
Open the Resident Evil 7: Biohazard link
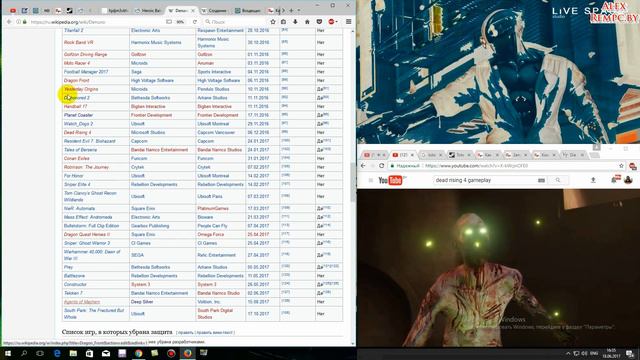coord(89,141)
